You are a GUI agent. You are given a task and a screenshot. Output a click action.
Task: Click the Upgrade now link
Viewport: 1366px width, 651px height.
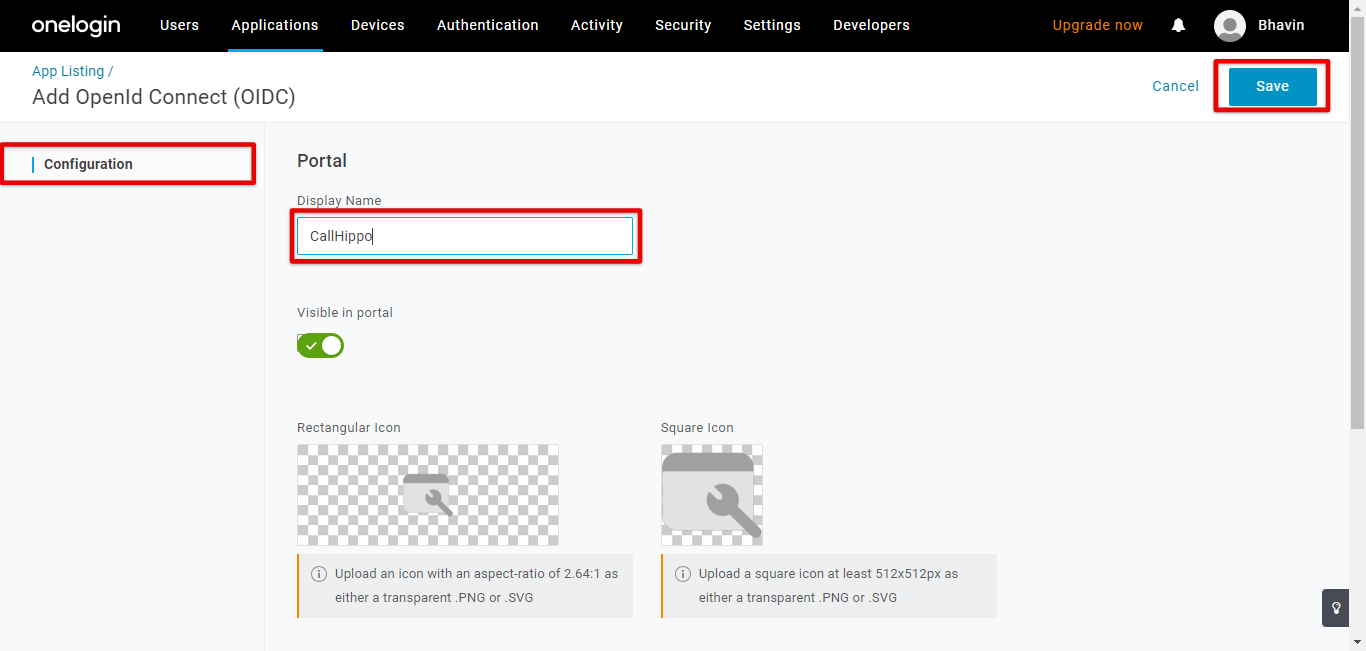pyautogui.click(x=1097, y=25)
